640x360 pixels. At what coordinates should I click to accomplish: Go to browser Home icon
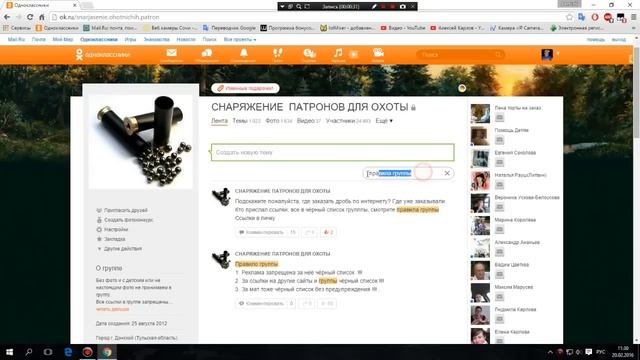42,17
